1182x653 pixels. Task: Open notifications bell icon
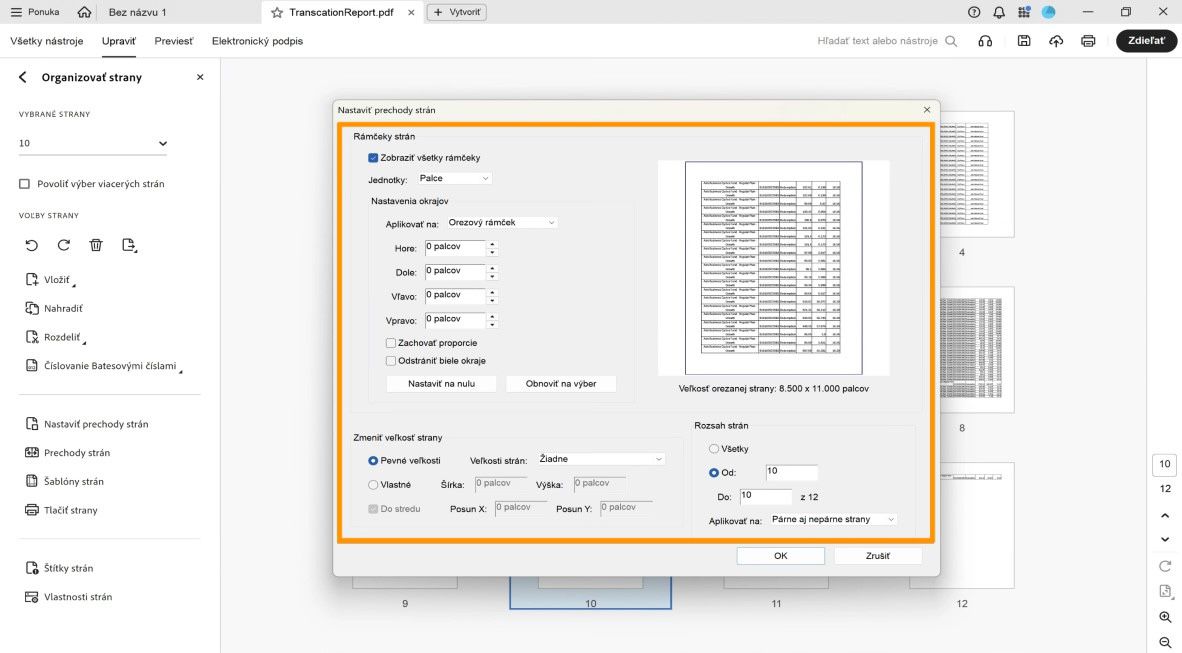[999, 12]
